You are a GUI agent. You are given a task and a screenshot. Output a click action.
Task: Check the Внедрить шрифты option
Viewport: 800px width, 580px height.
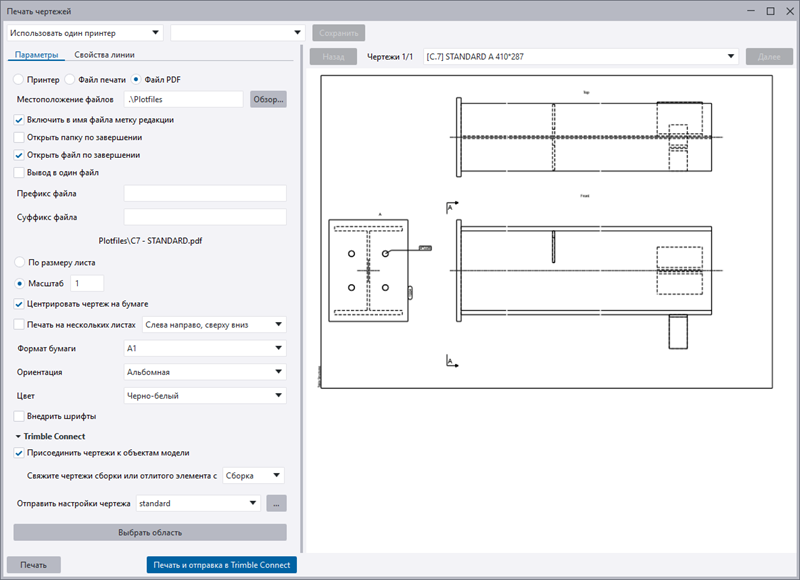click(19, 416)
